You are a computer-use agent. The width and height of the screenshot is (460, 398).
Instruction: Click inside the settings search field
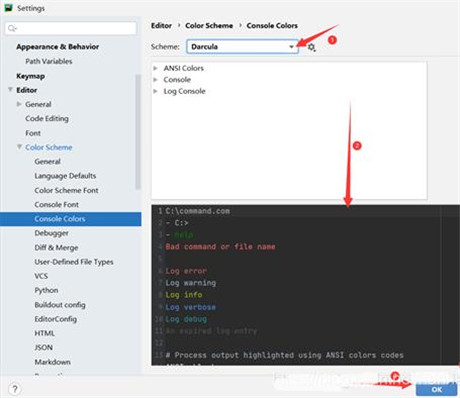71,28
